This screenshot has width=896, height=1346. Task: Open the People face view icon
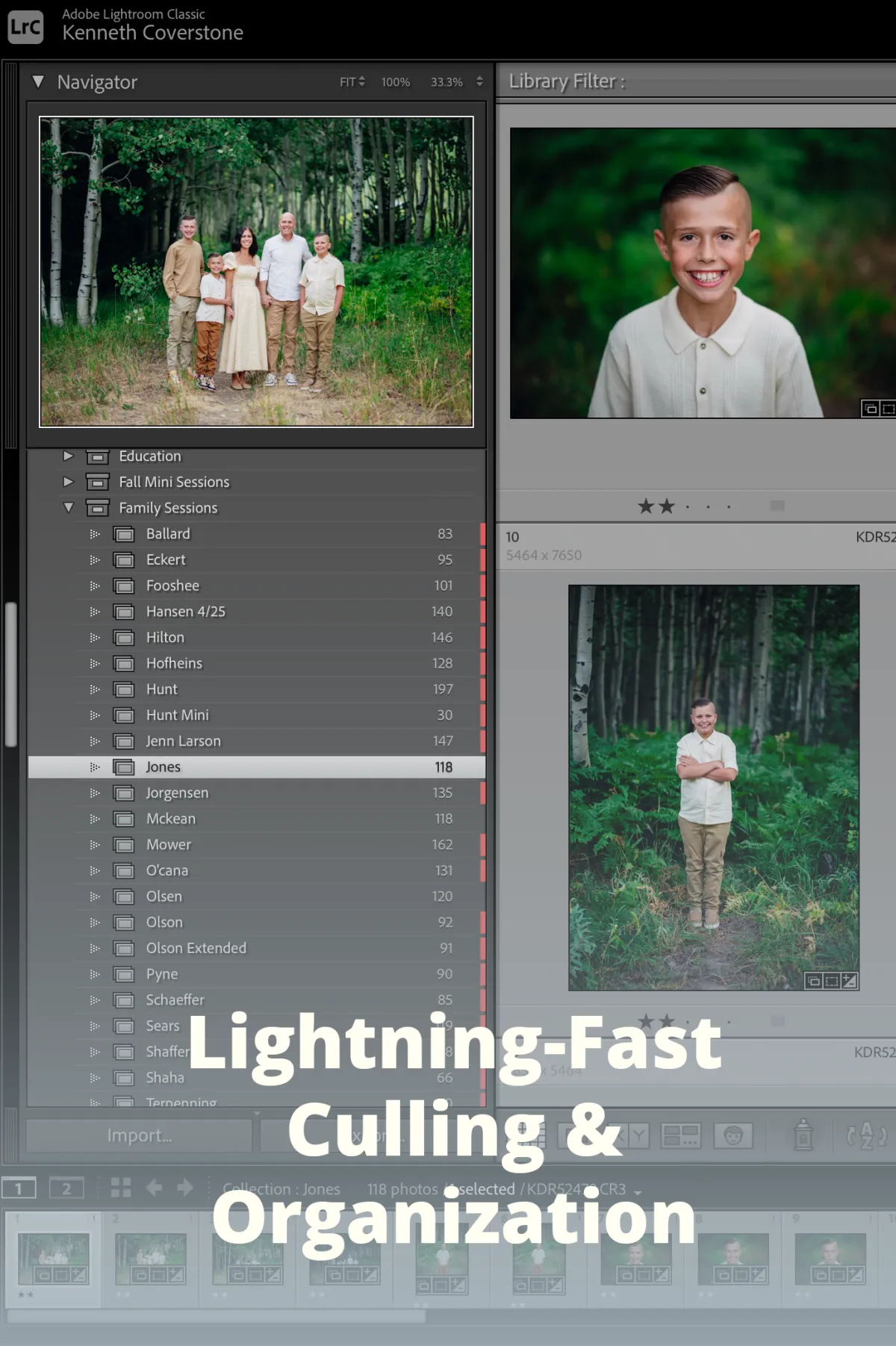point(732,1135)
